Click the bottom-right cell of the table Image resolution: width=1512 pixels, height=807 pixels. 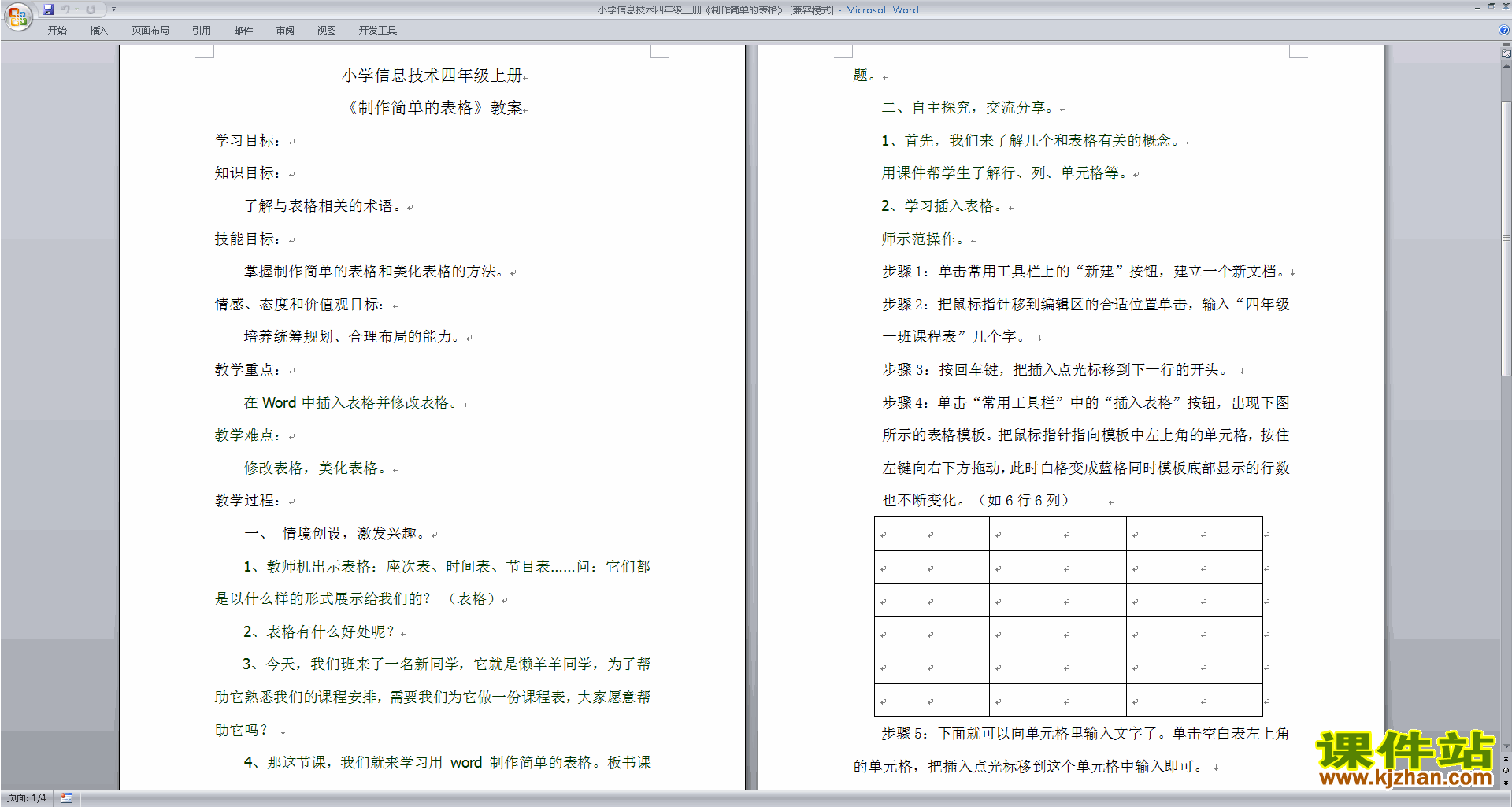coord(1228,701)
